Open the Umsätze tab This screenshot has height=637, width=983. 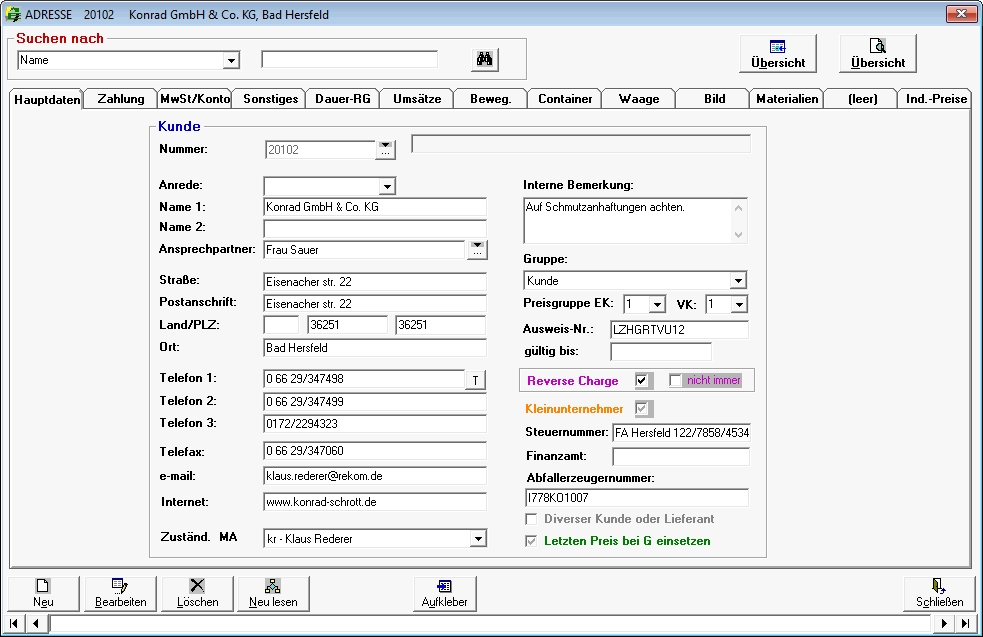[x=416, y=99]
